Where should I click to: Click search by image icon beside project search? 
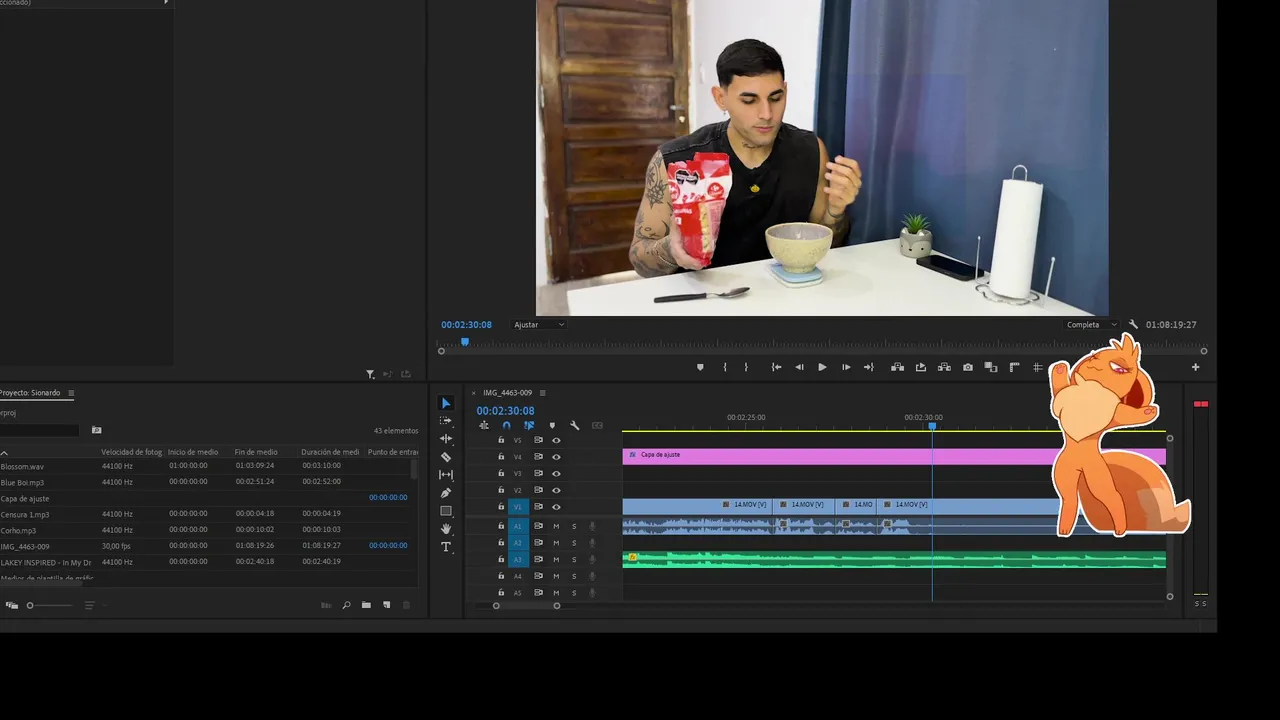click(96, 430)
